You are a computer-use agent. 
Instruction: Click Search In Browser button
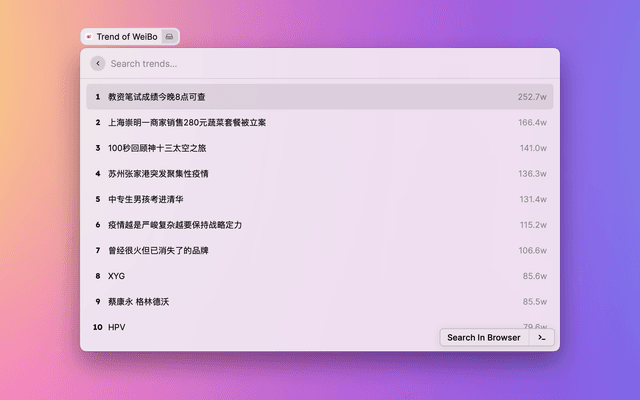click(483, 338)
